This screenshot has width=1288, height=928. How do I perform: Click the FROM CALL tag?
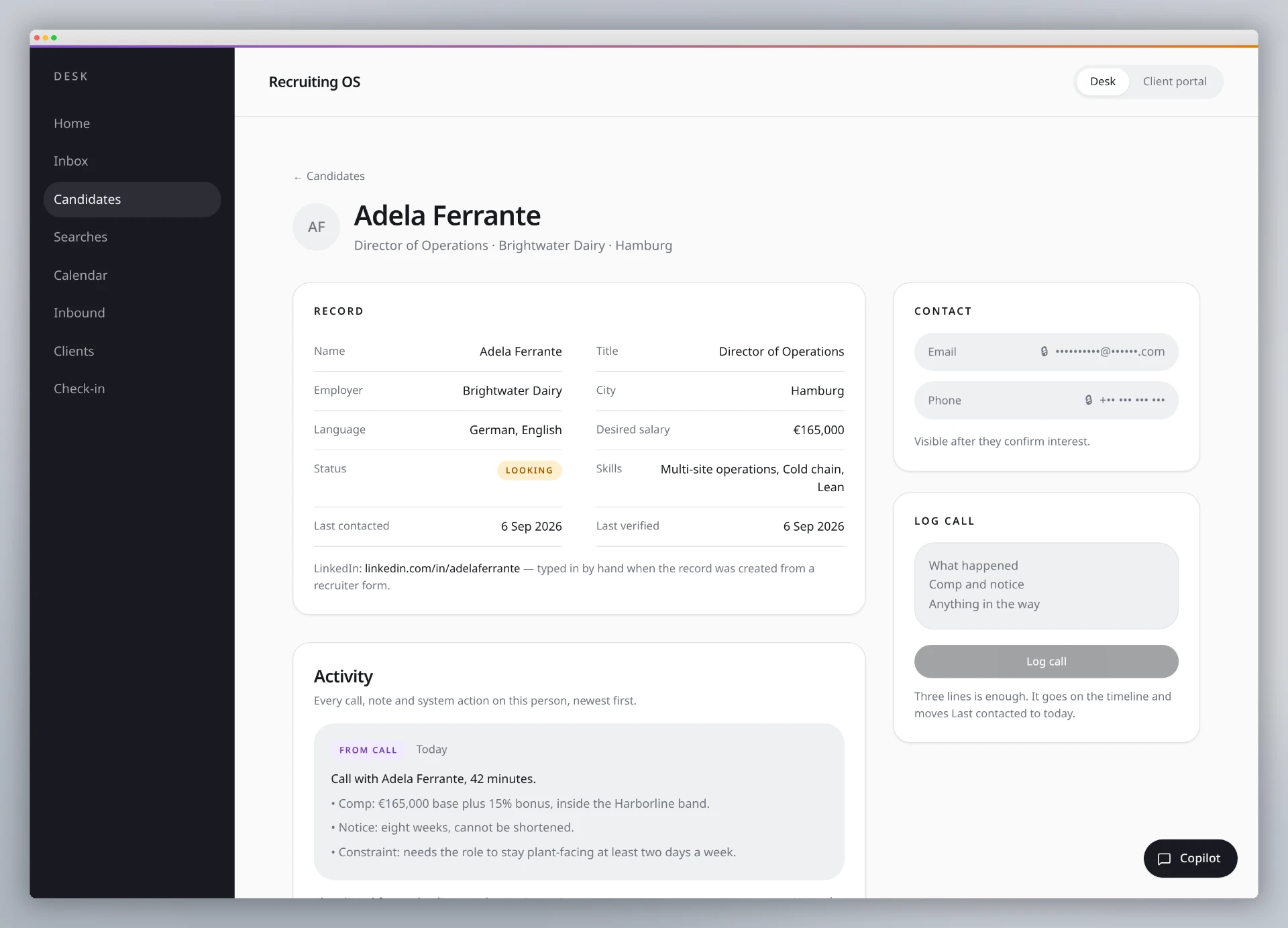point(368,750)
